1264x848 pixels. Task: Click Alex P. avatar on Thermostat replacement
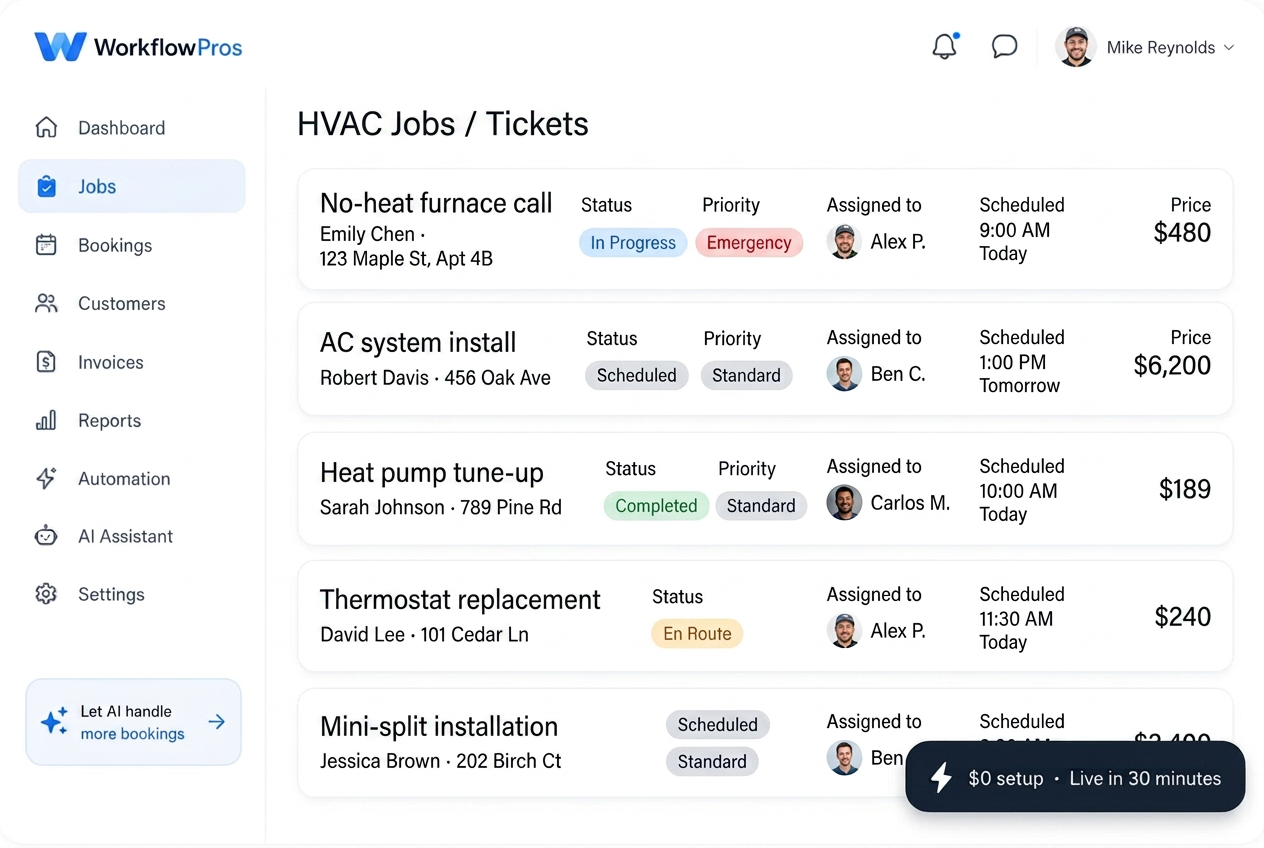(844, 630)
